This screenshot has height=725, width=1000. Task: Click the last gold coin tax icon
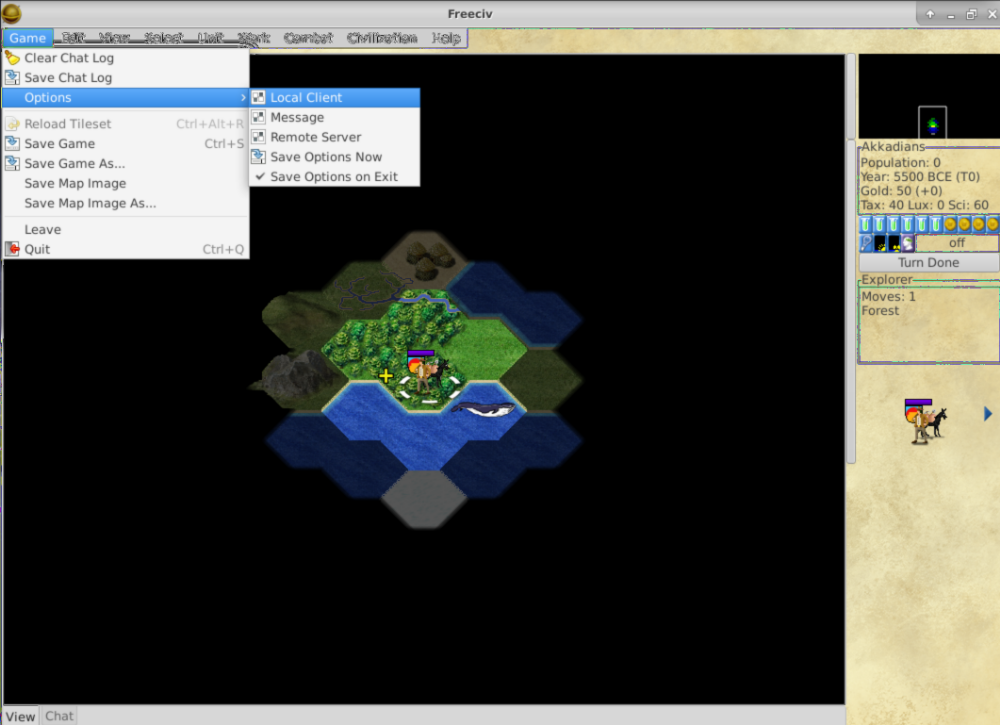pyautogui.click(x=991, y=225)
